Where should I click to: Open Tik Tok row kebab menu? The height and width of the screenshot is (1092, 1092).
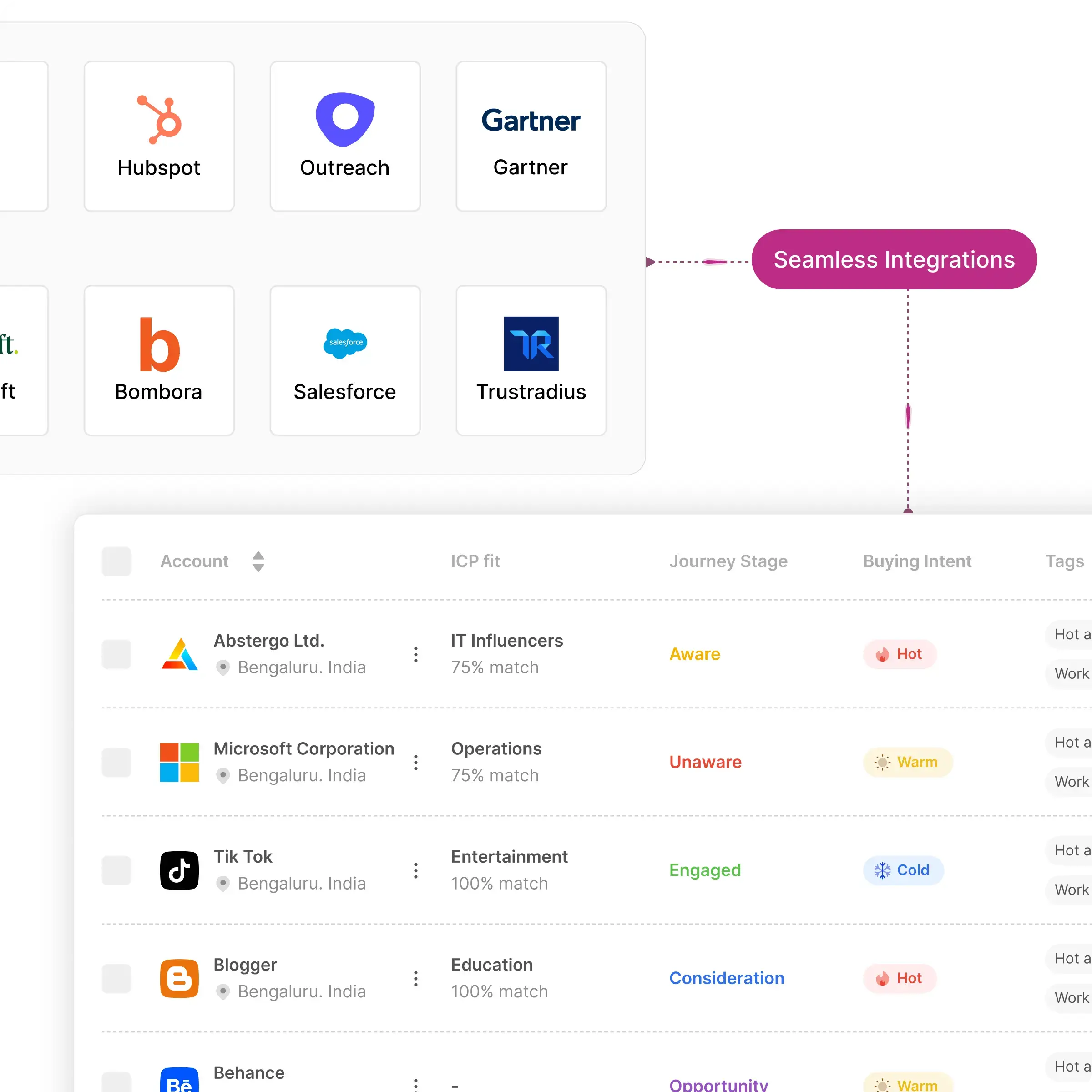[x=415, y=870]
